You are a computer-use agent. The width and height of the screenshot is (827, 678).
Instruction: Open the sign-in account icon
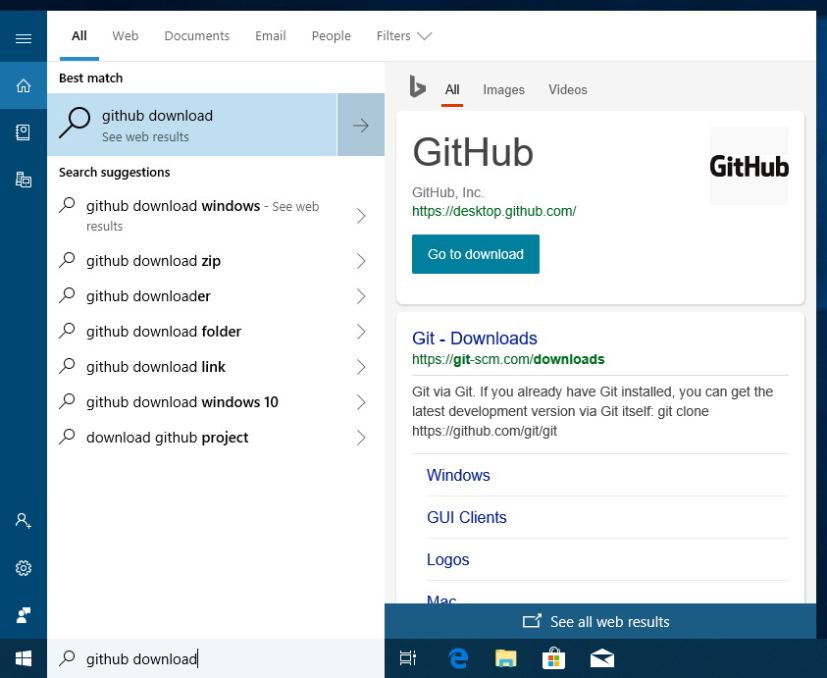click(23, 520)
